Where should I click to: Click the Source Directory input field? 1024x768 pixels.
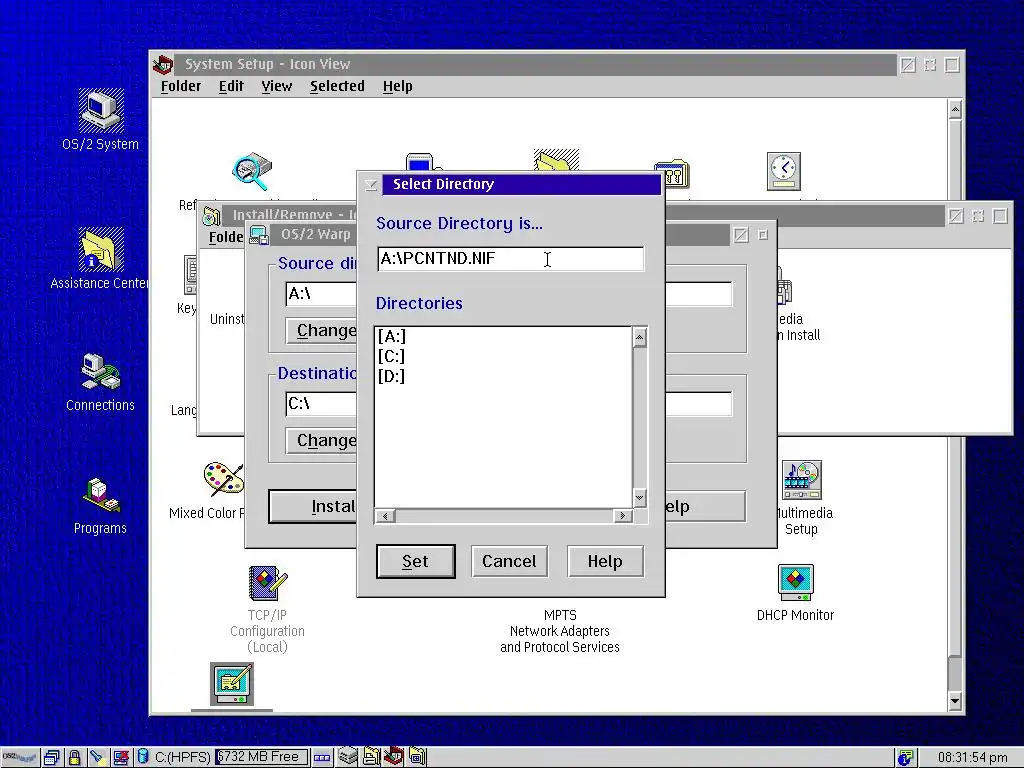tap(511, 259)
